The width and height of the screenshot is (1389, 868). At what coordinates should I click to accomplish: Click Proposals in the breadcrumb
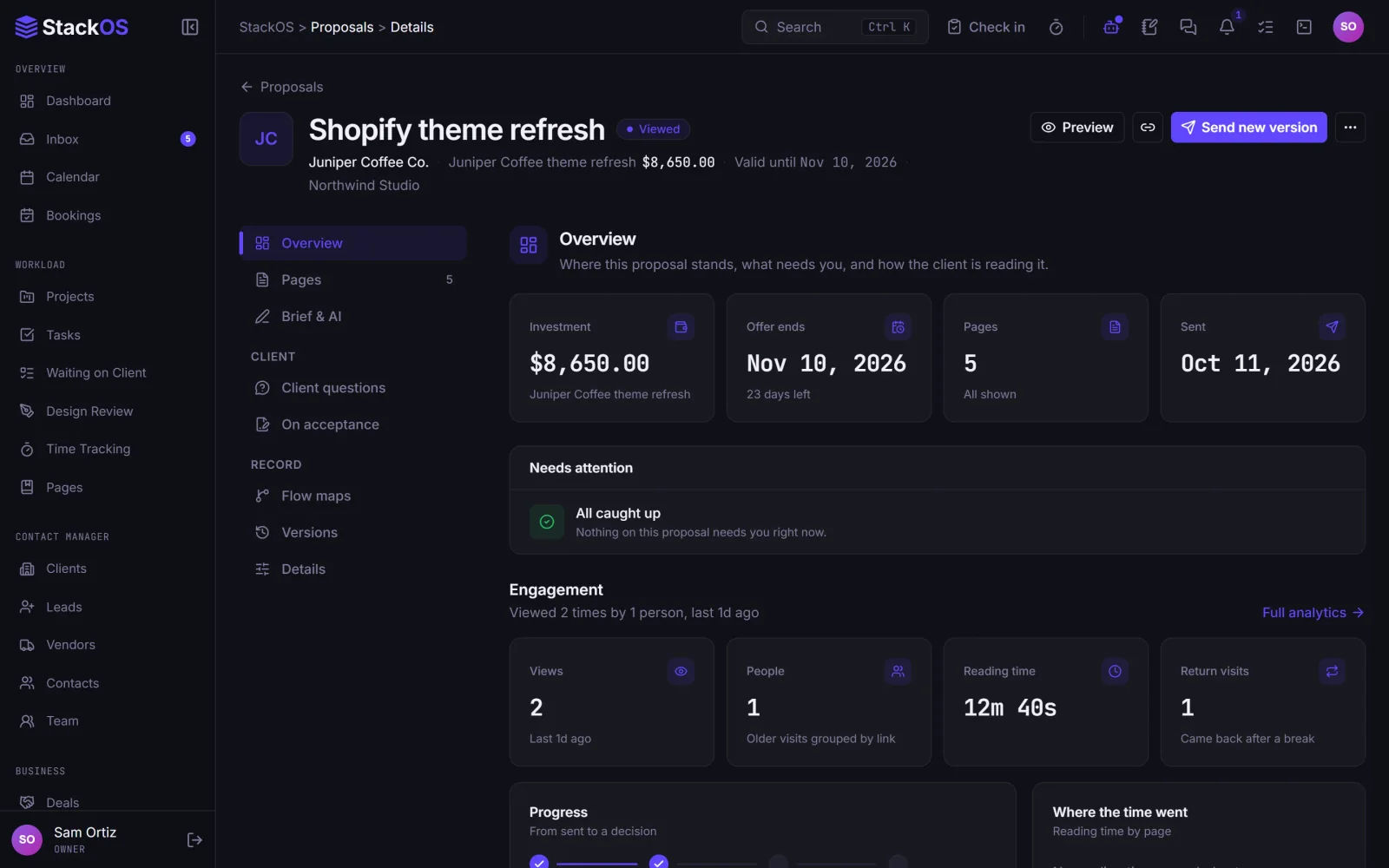(342, 27)
